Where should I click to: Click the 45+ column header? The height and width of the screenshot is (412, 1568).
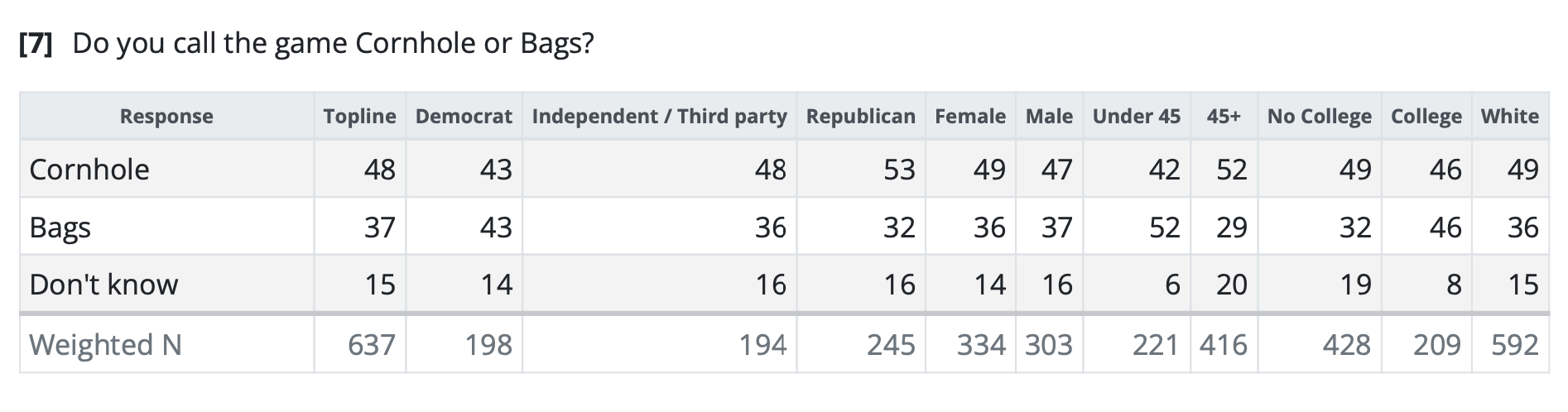click(x=1223, y=117)
